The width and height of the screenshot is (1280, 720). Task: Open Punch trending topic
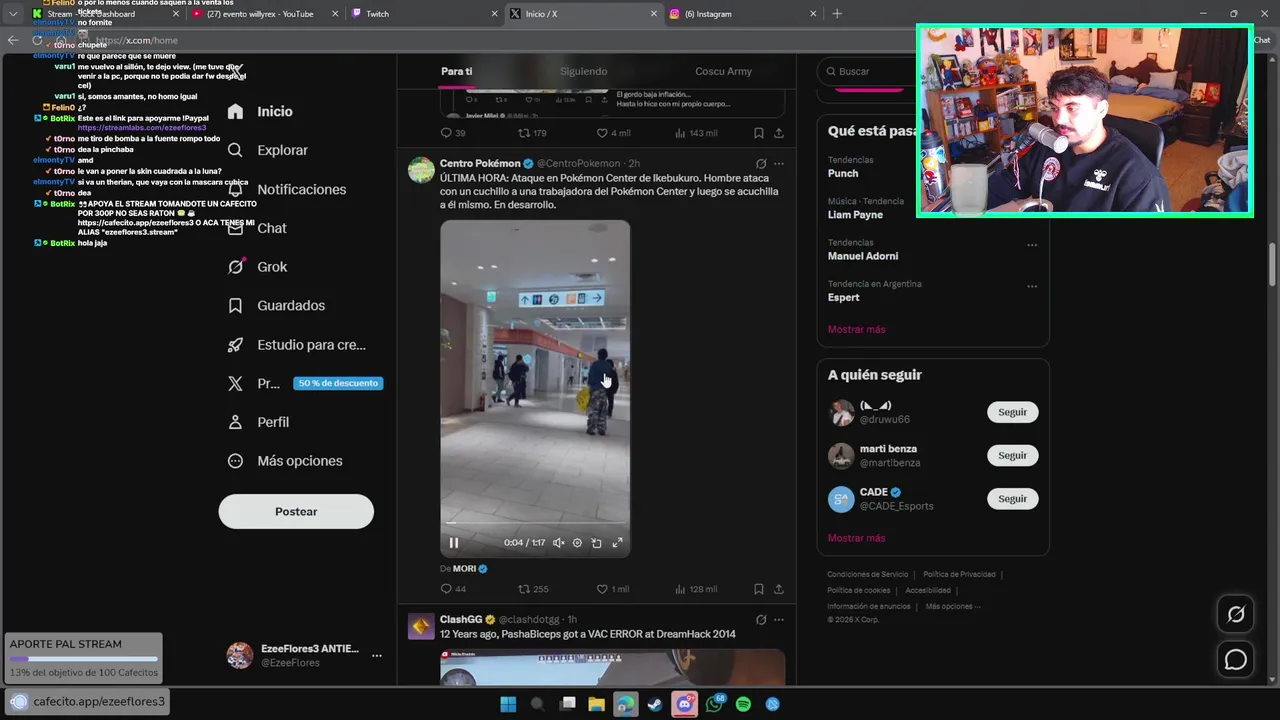(x=843, y=173)
